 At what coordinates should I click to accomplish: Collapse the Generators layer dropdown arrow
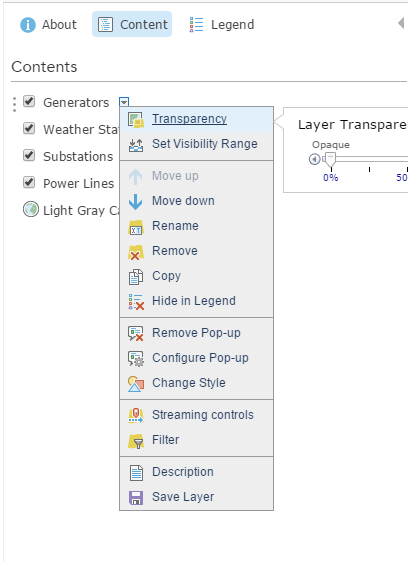pyautogui.click(x=124, y=102)
